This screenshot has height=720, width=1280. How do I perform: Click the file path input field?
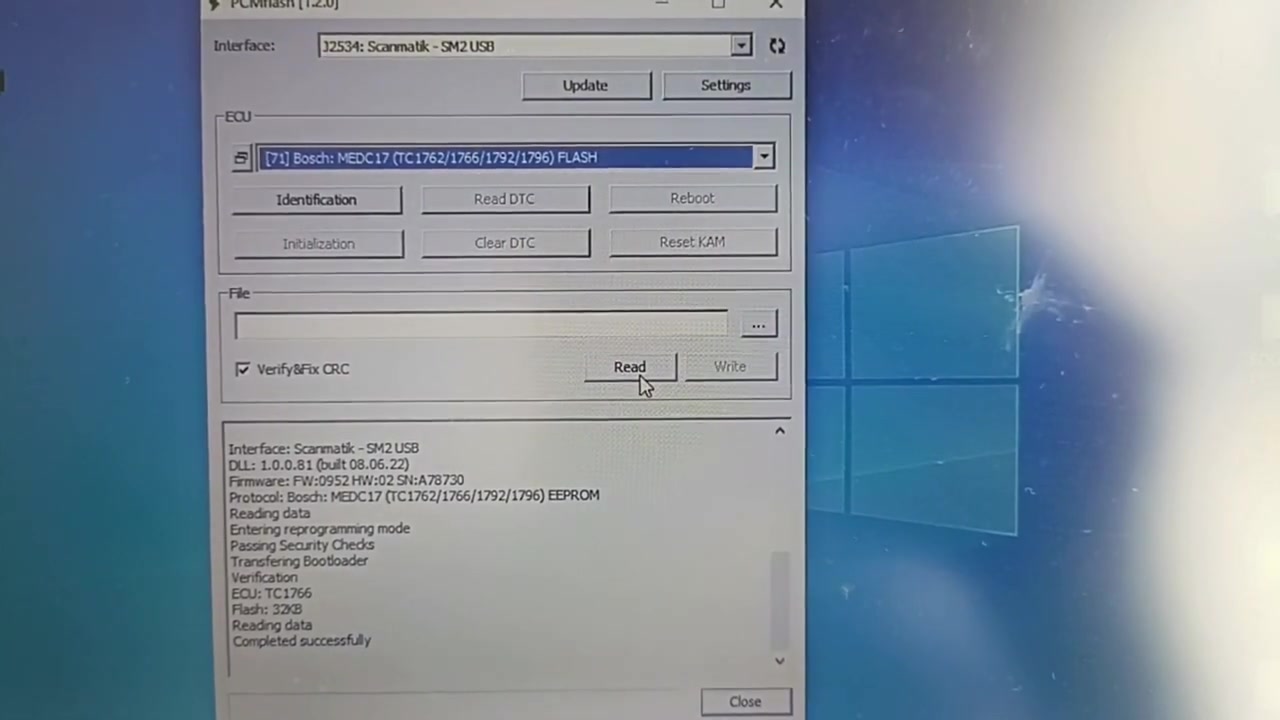tap(481, 325)
